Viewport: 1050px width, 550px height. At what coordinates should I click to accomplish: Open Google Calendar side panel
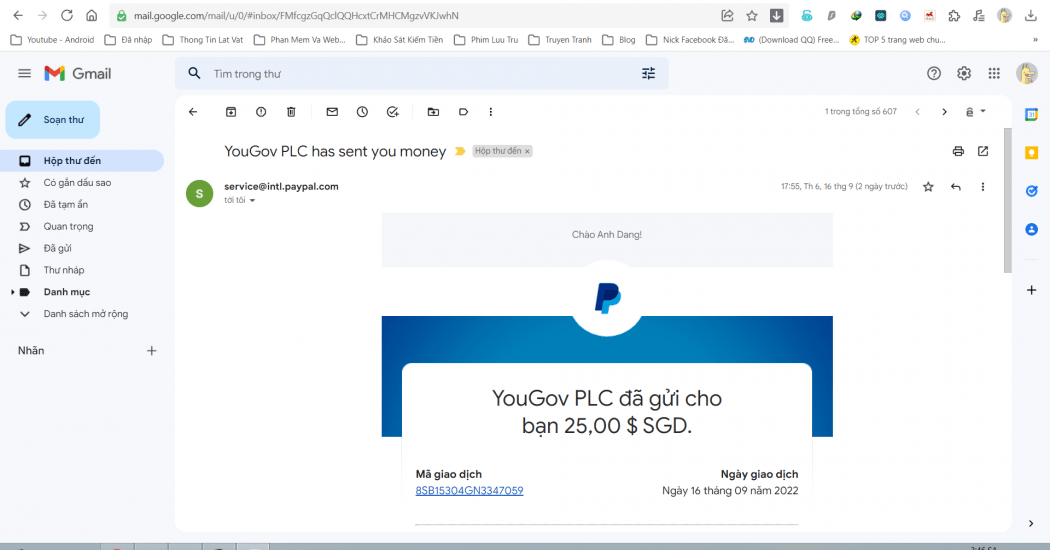tap(1031, 115)
